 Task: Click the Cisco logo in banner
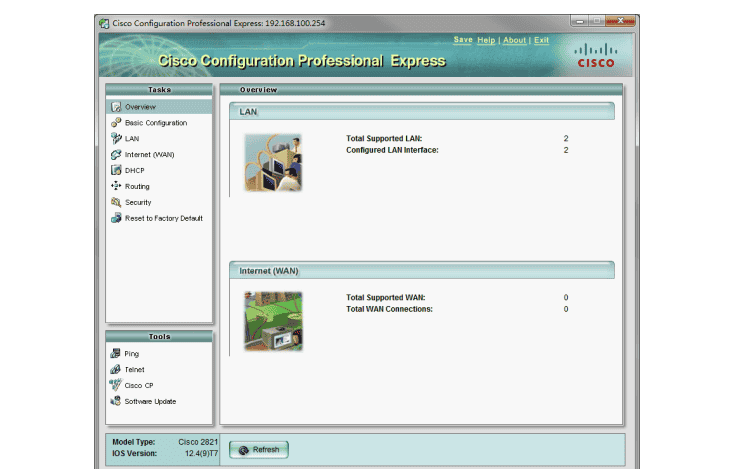(x=596, y=55)
